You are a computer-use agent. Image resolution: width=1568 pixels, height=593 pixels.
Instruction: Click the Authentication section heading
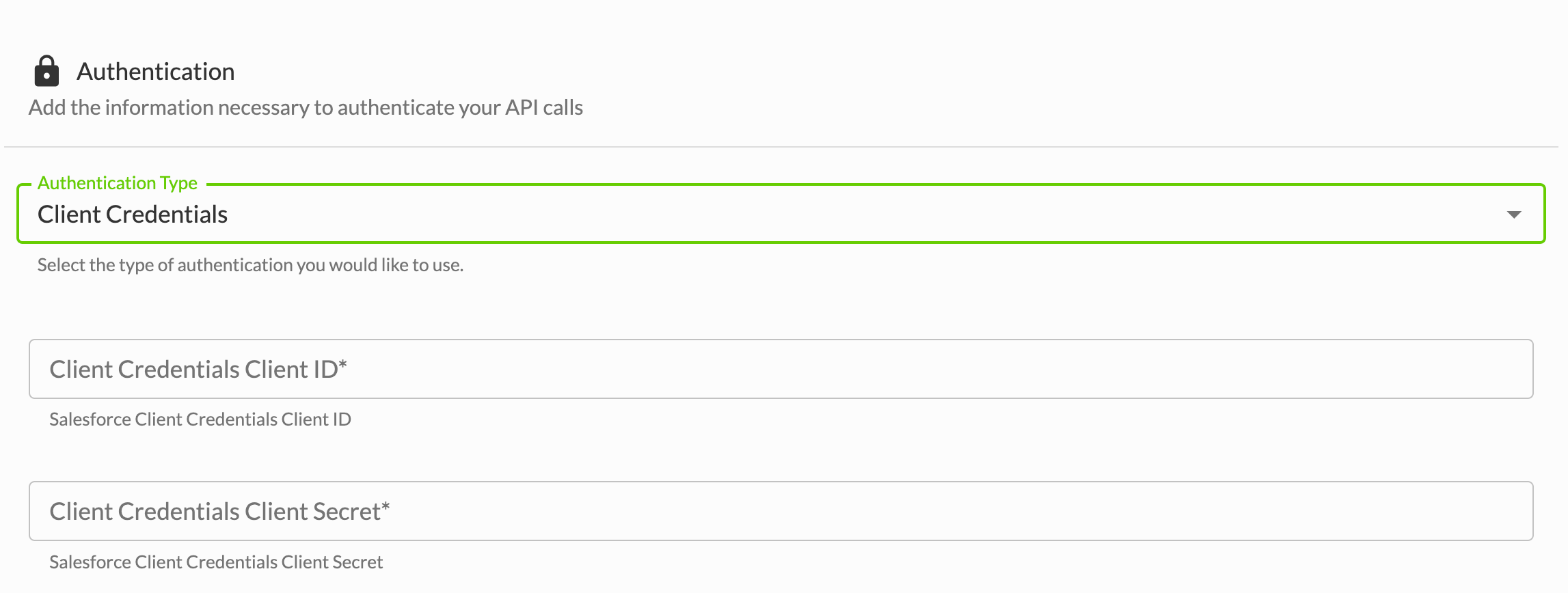(156, 72)
